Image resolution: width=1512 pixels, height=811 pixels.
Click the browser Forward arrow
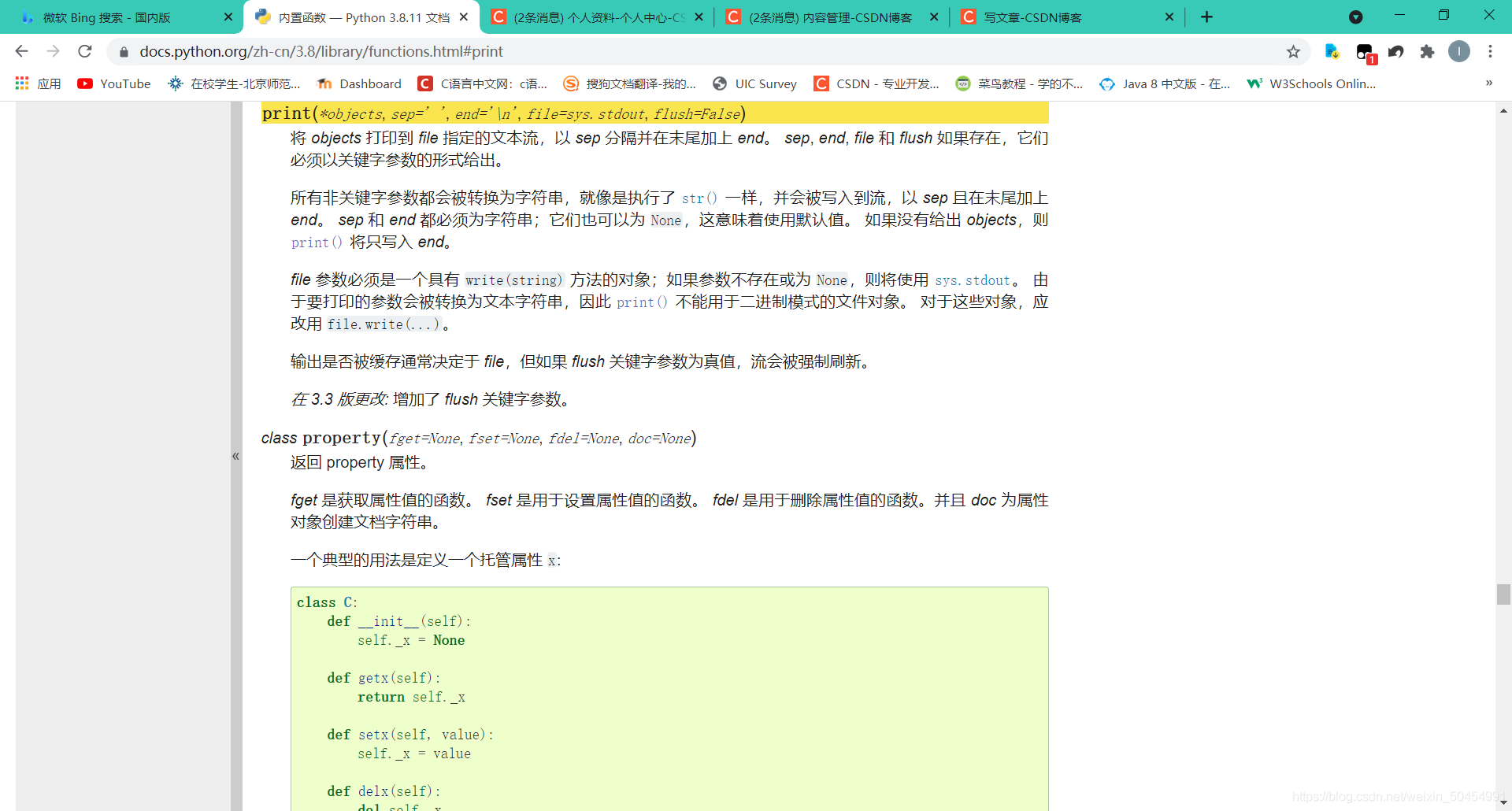53,51
